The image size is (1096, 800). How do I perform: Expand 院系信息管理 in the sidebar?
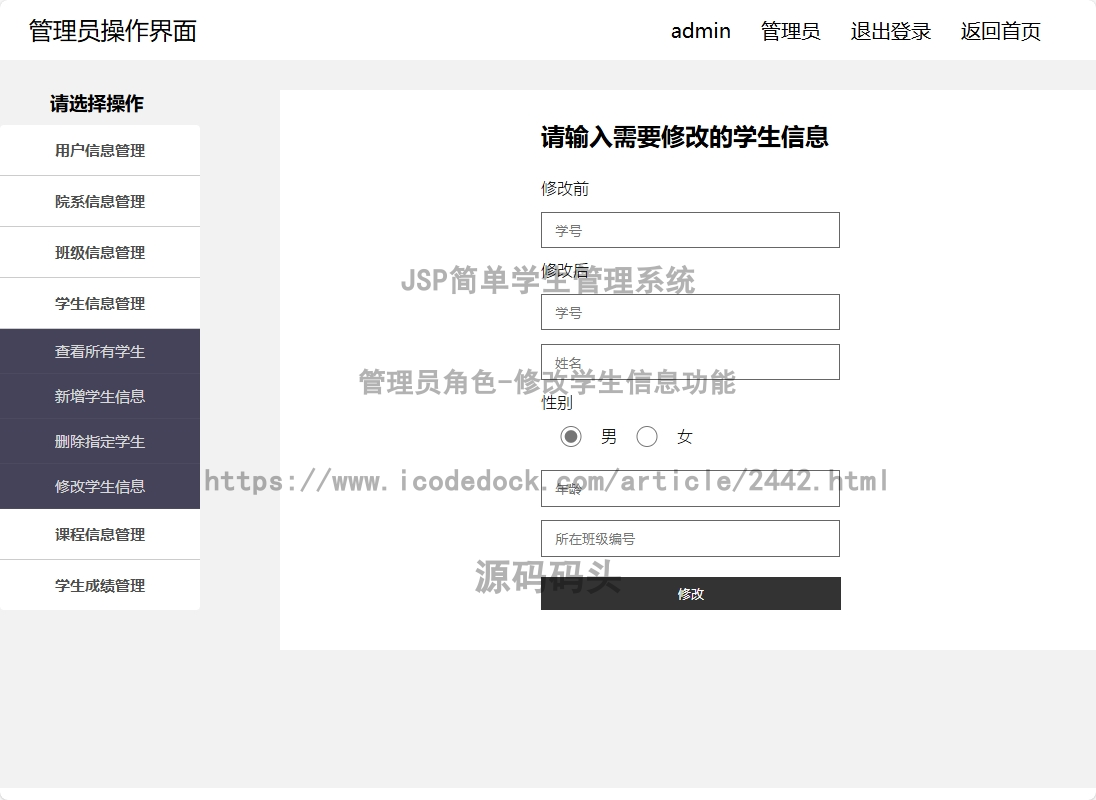[x=100, y=201]
